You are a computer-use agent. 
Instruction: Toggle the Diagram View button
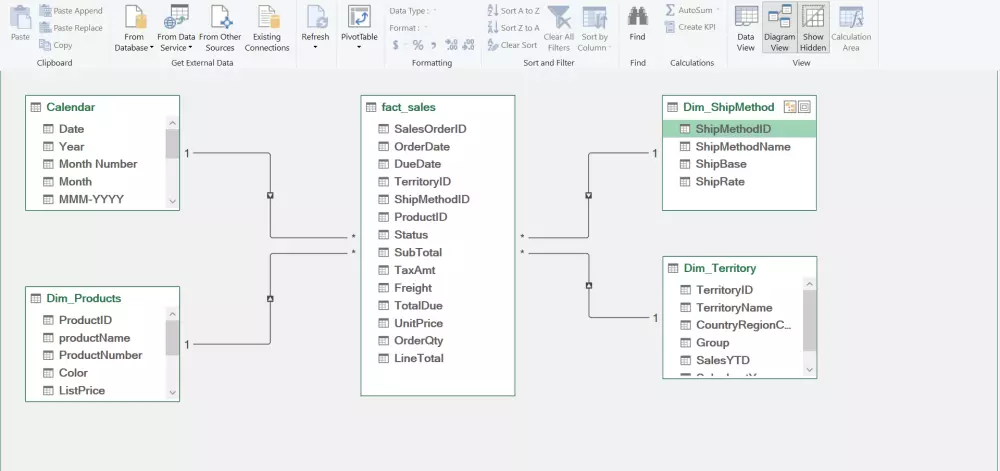coord(779,27)
